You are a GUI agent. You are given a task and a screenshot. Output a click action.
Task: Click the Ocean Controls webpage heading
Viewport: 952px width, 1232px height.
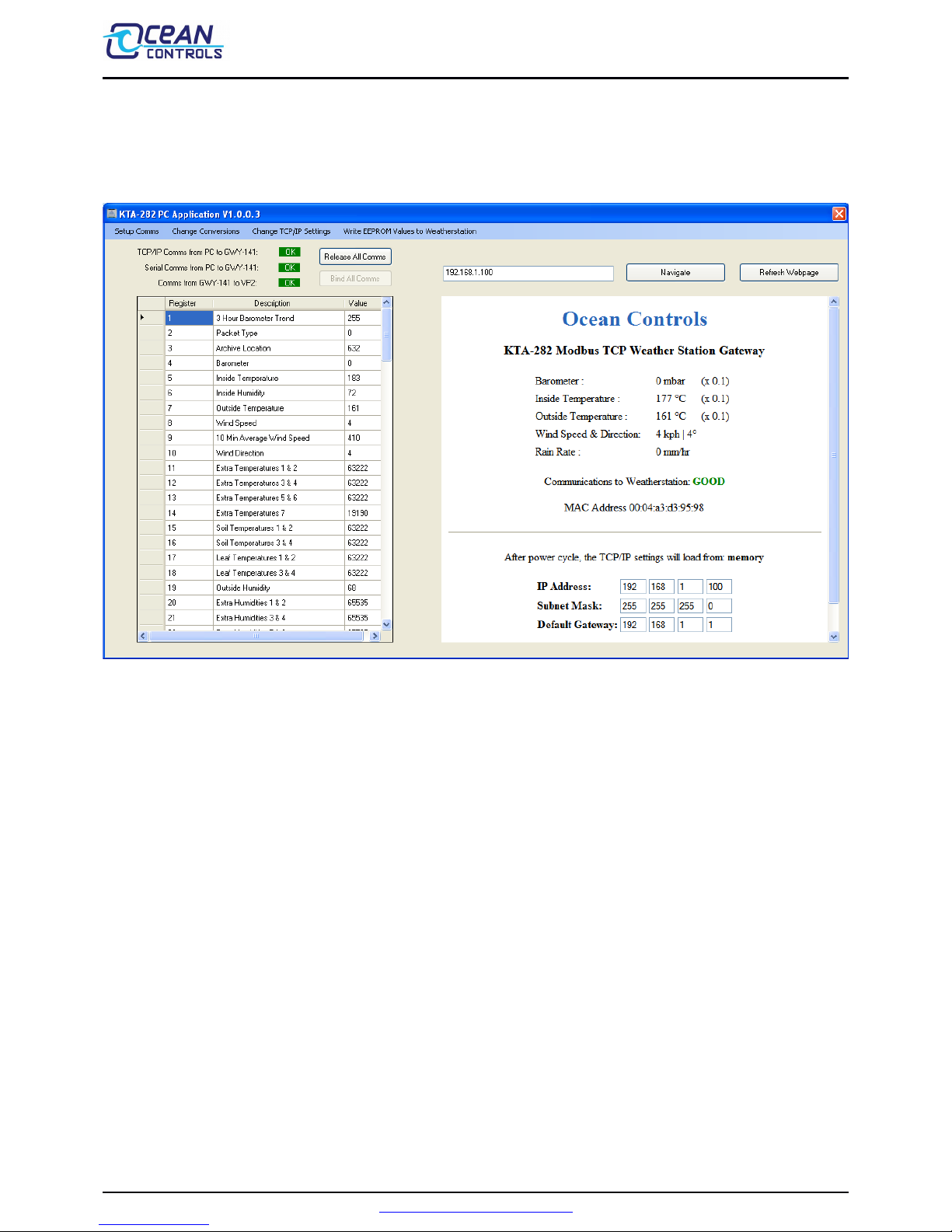click(x=635, y=319)
